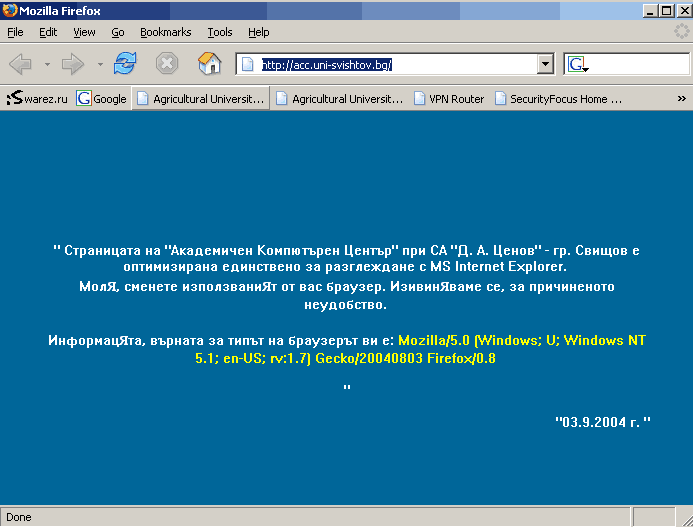
Task: Open the Google search engine selector
Action: pos(578,65)
